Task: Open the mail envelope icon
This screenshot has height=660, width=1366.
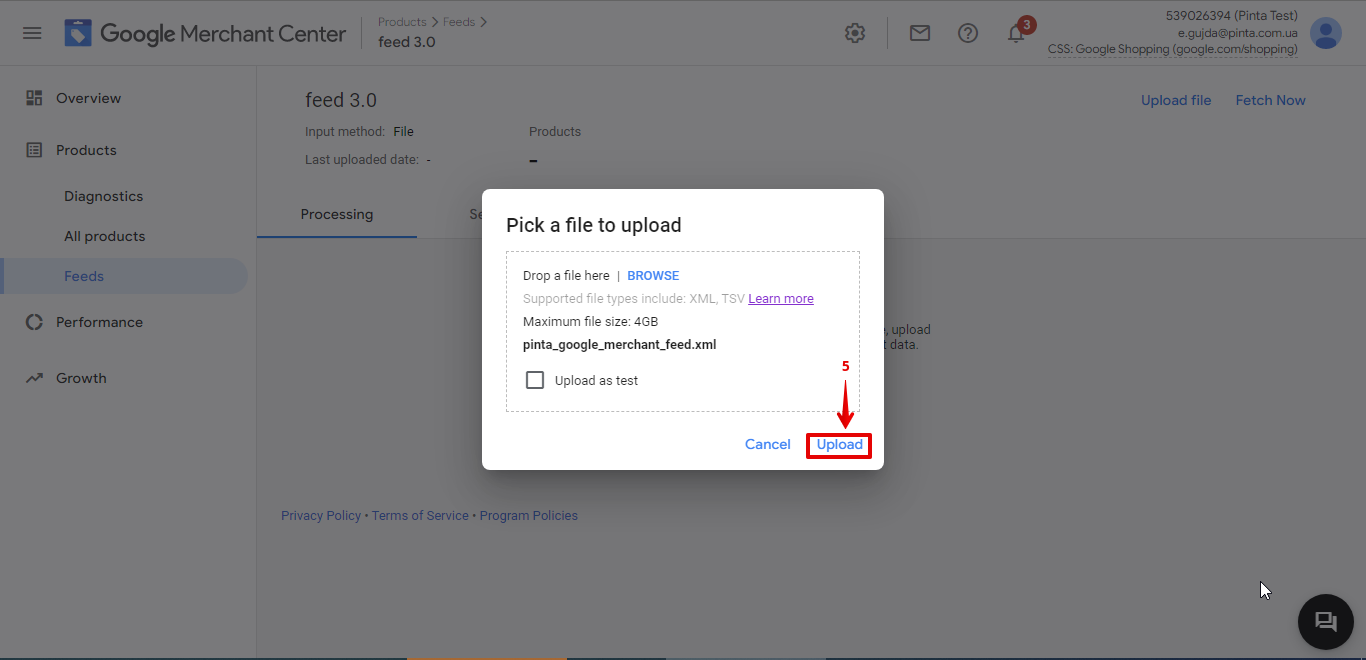Action: pos(920,33)
